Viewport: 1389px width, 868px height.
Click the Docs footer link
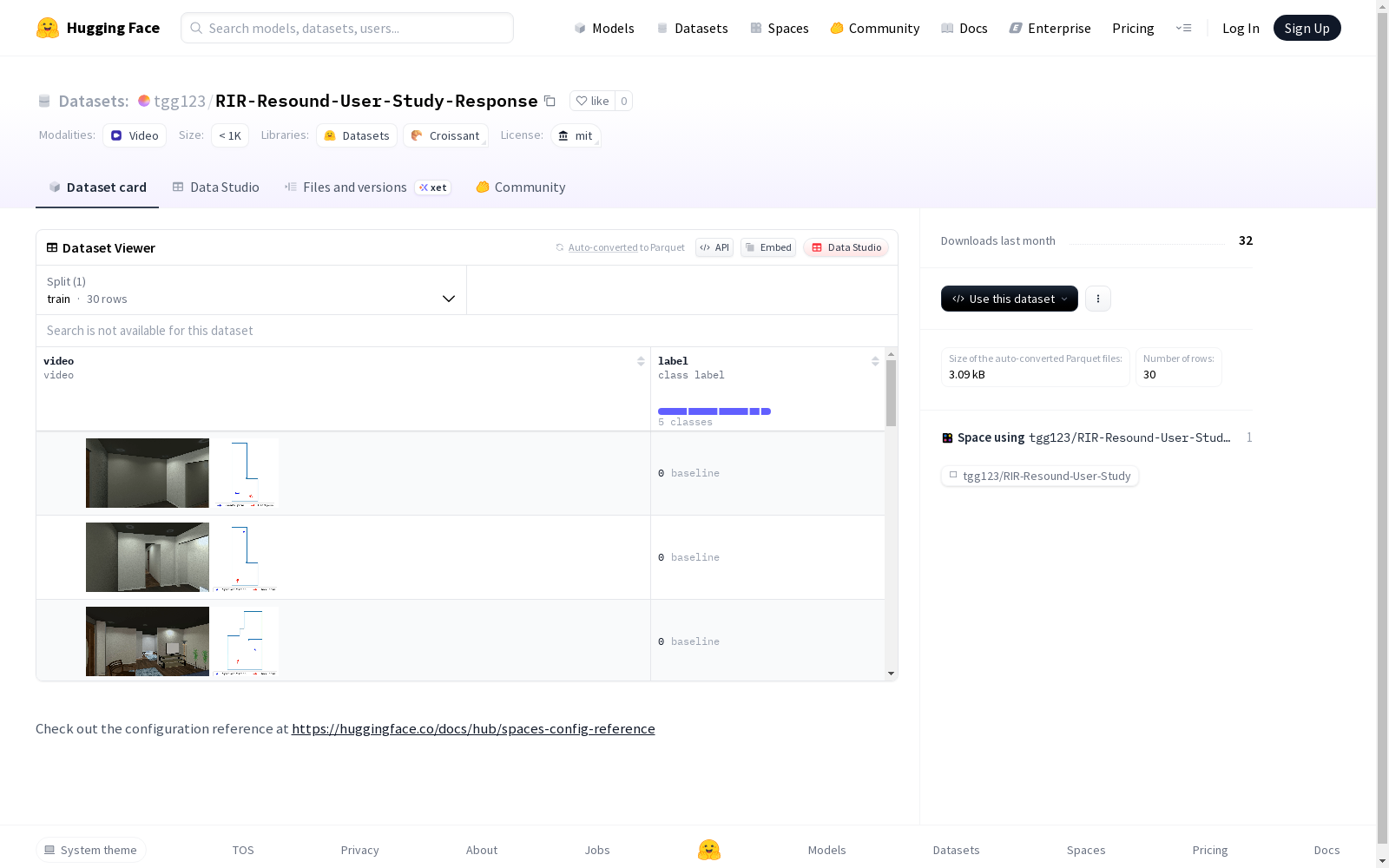point(1326,850)
